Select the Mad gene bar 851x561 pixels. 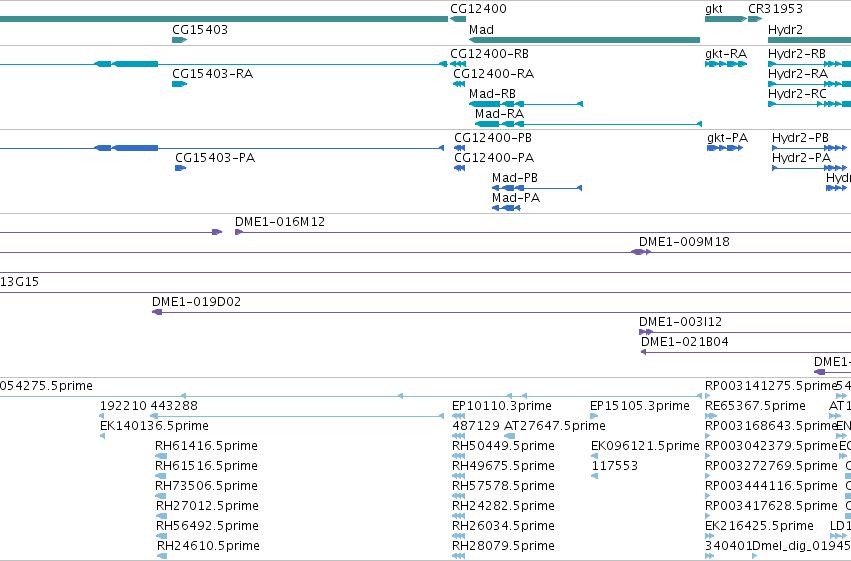coord(585,40)
